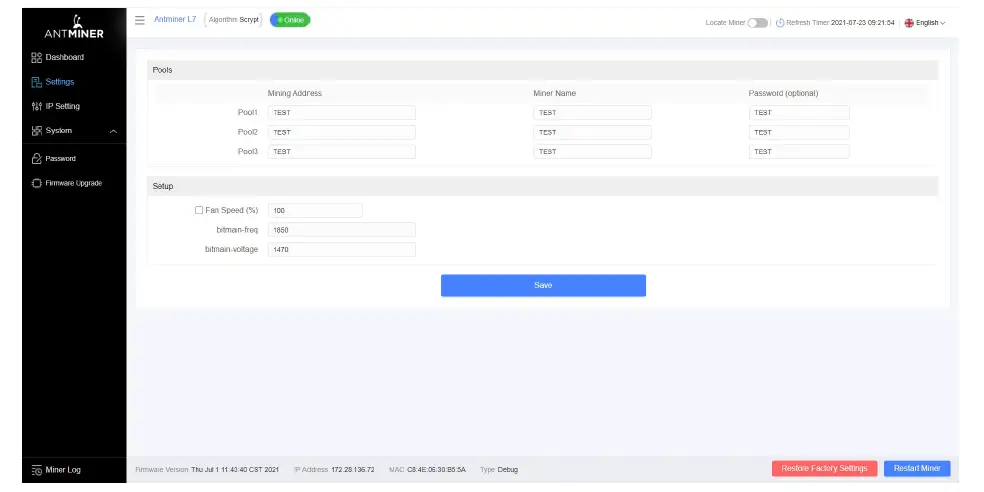Focus Pool1 Miner Name field

(x=592, y=113)
